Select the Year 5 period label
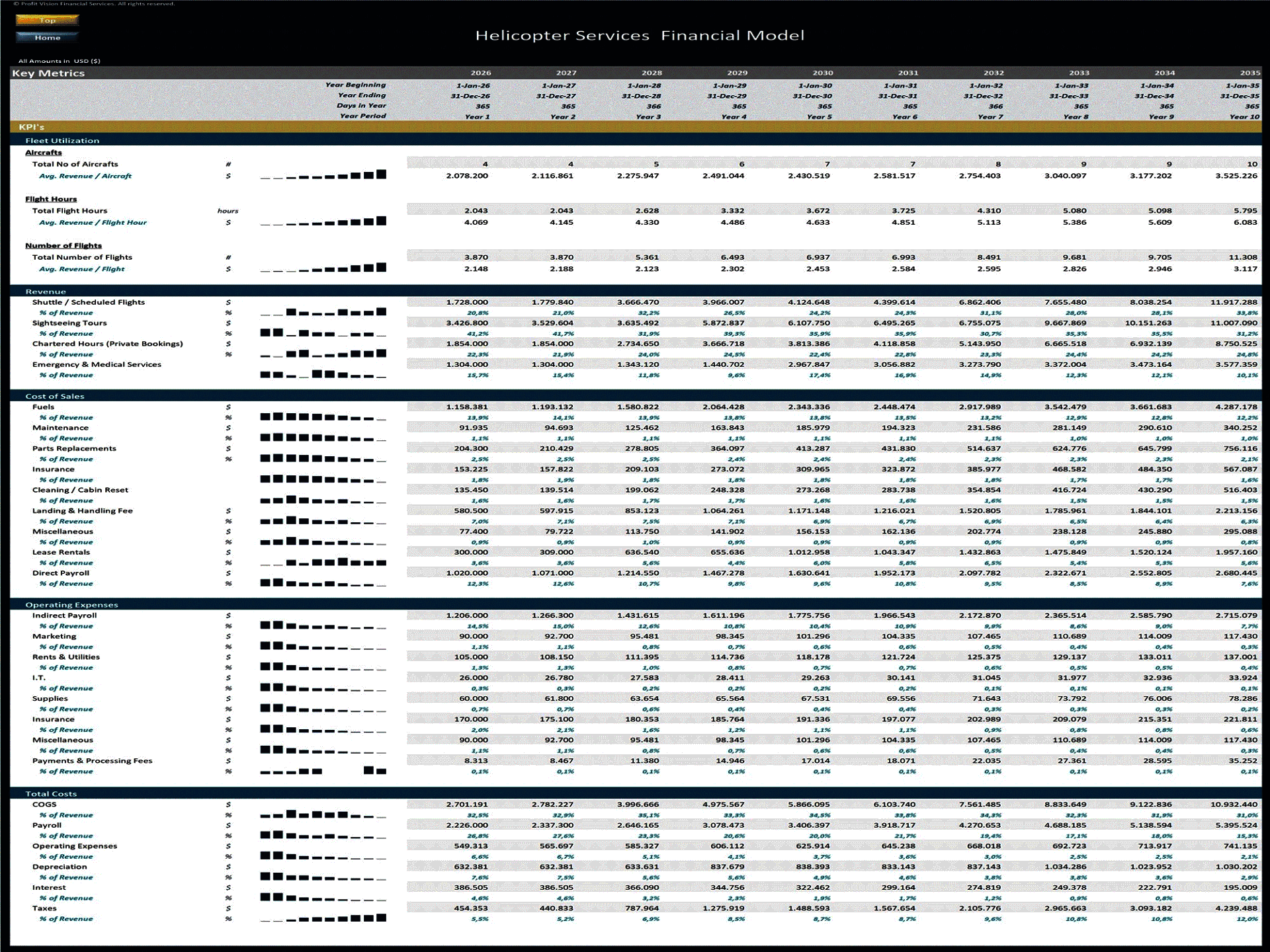Image resolution: width=1270 pixels, height=952 pixels. 820,117
